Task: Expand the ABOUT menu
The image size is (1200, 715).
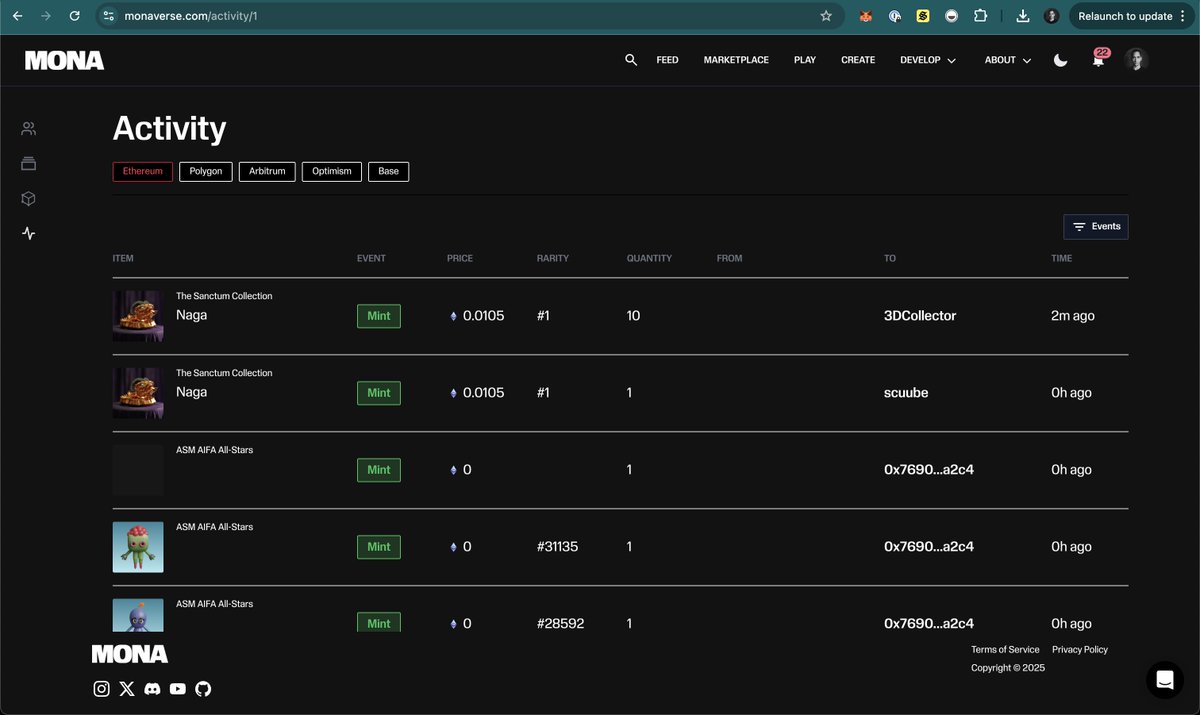Action: click(1008, 60)
